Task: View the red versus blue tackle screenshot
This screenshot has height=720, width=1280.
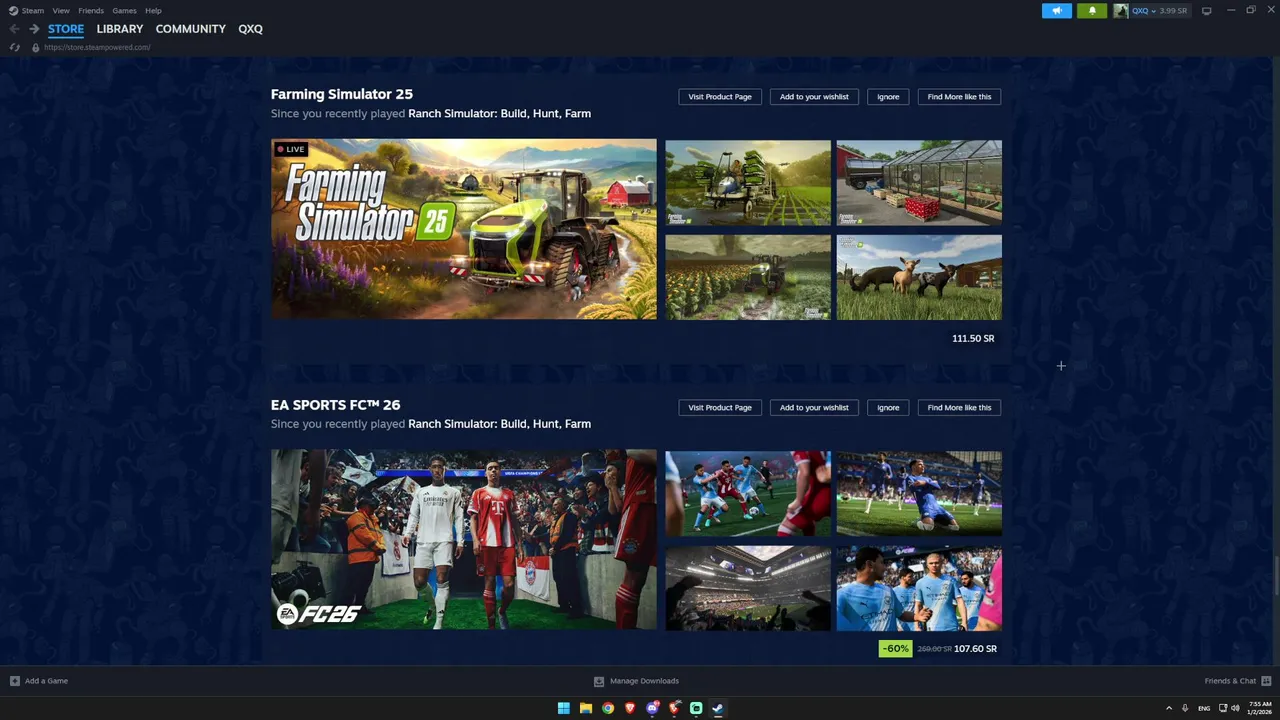Action: tap(748, 493)
